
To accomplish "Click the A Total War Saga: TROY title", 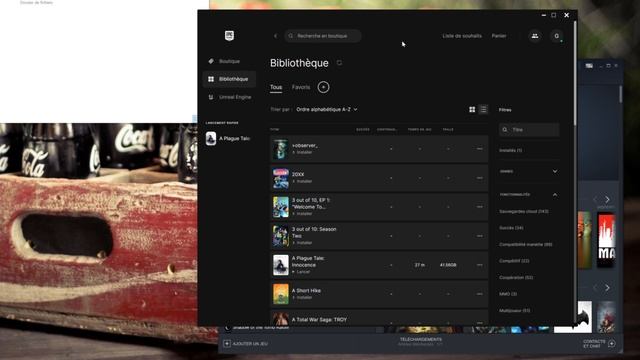I will tap(319, 320).
